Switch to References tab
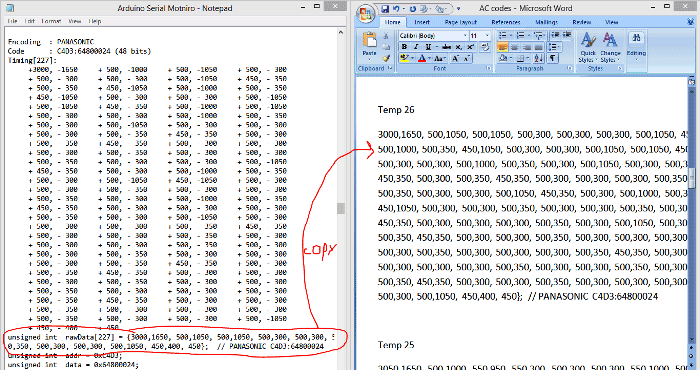Screen dimensions: 700x370 [506, 22]
